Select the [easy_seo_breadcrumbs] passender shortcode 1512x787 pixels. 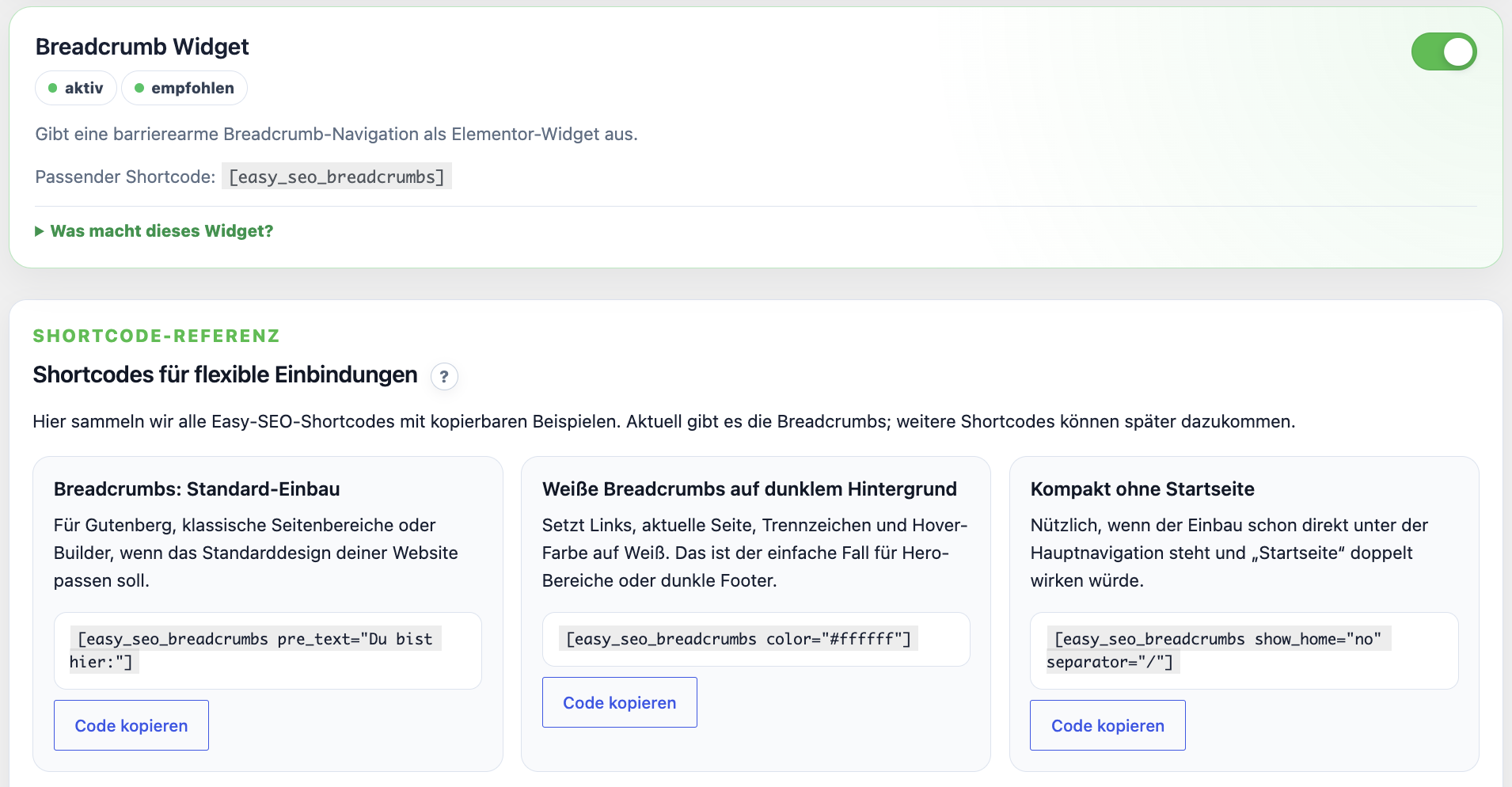336,177
